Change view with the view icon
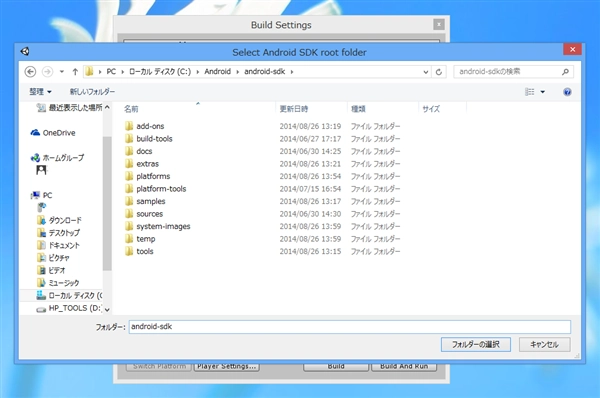Image resolution: width=600 pixels, height=398 pixels. point(530,92)
